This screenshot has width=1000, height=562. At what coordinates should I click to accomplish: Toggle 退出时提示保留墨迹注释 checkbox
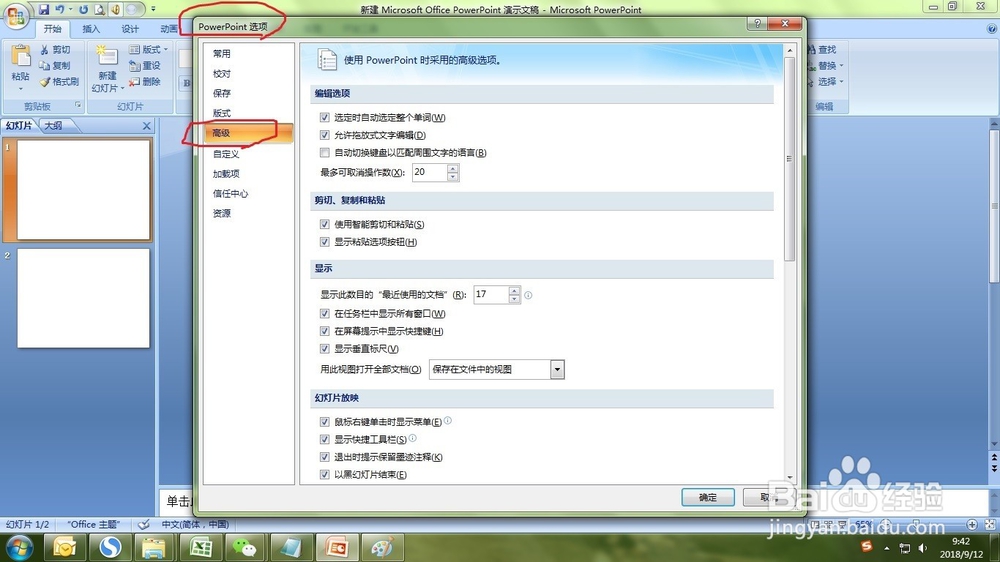point(325,457)
